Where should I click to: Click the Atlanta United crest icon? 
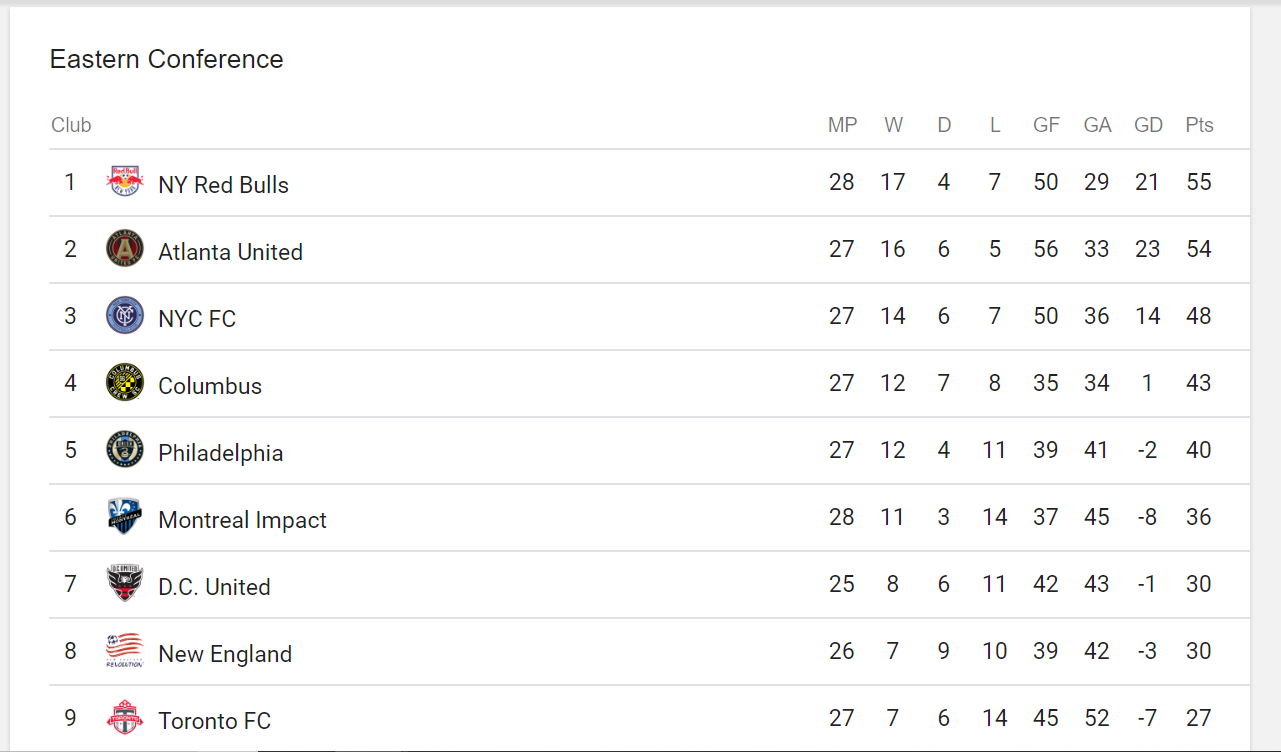pyautogui.click(x=125, y=249)
